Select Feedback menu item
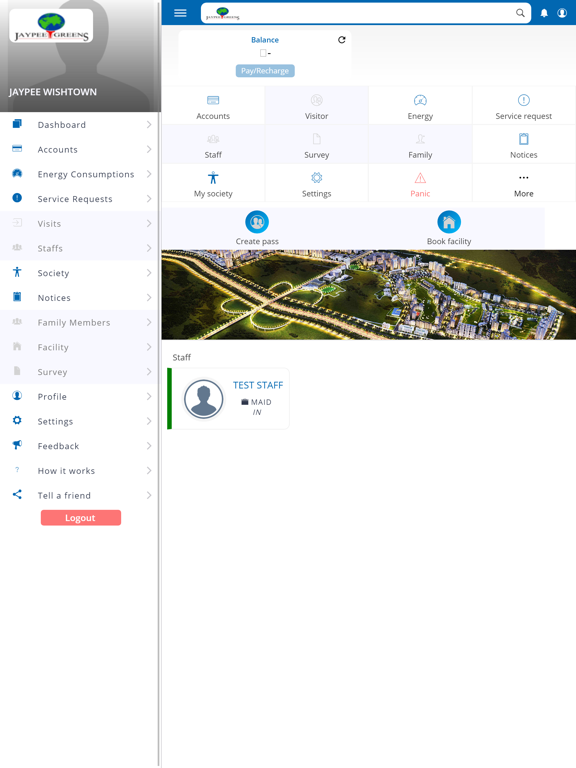The image size is (576, 768). 79,446
